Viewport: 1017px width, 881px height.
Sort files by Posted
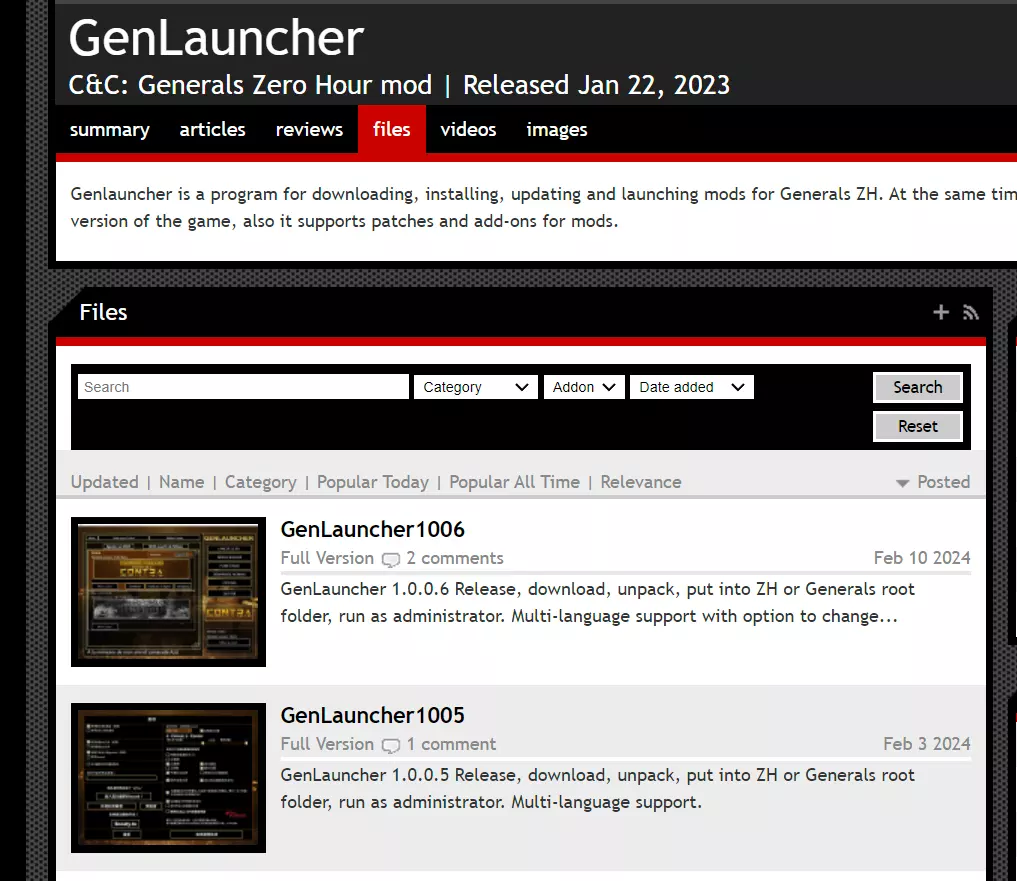943,482
